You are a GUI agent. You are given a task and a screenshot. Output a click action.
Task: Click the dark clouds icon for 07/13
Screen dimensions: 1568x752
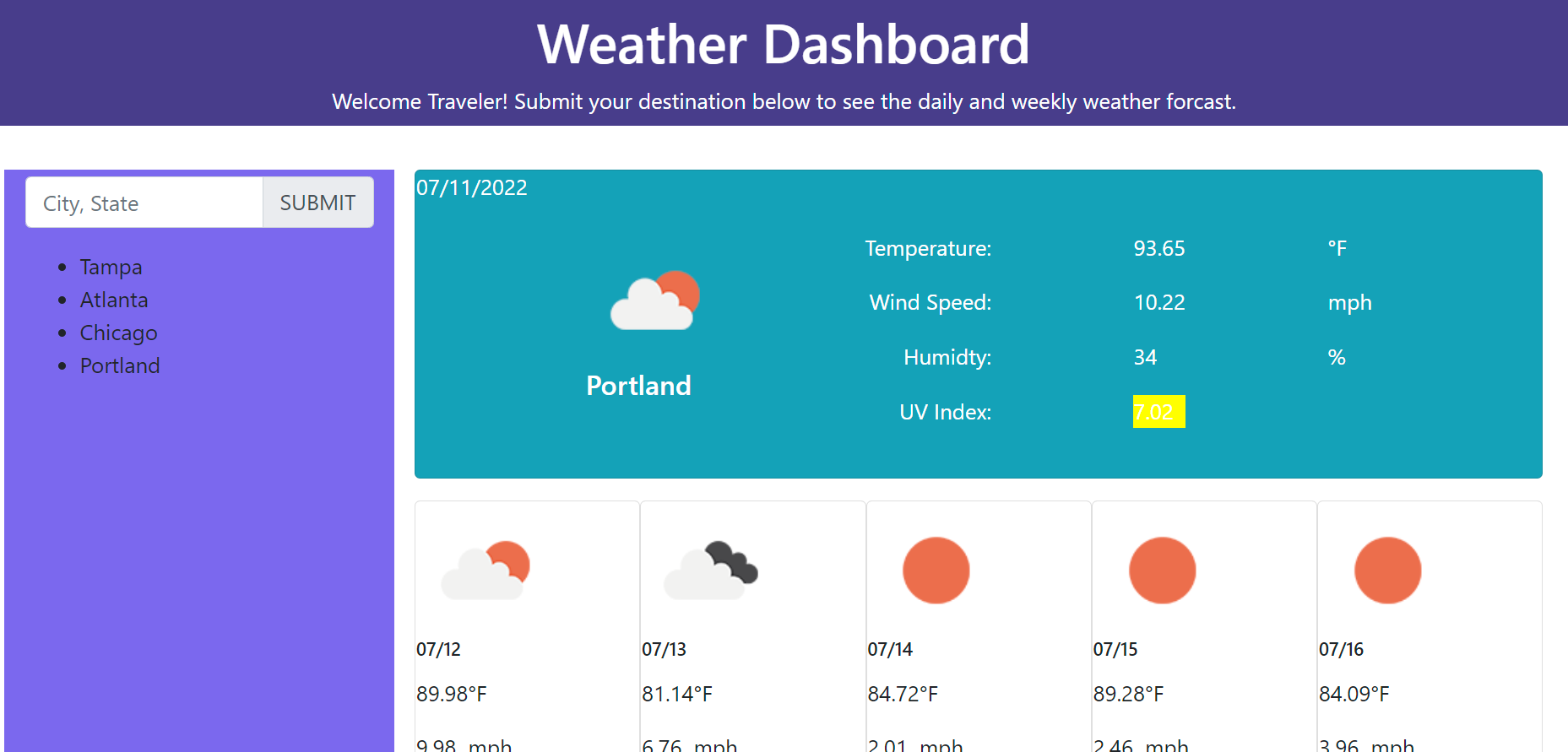point(711,570)
